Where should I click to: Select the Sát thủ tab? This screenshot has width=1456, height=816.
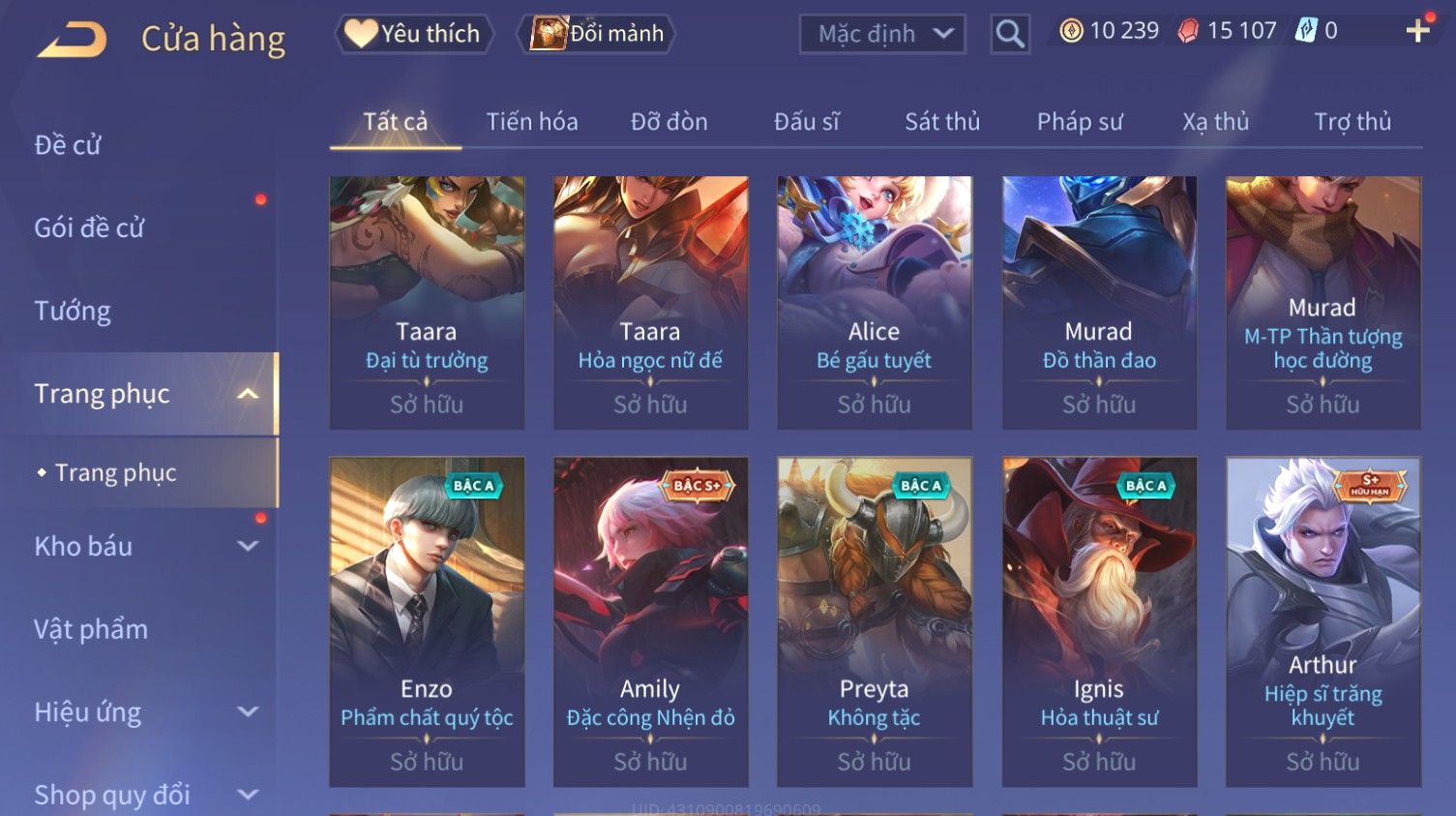point(942,122)
